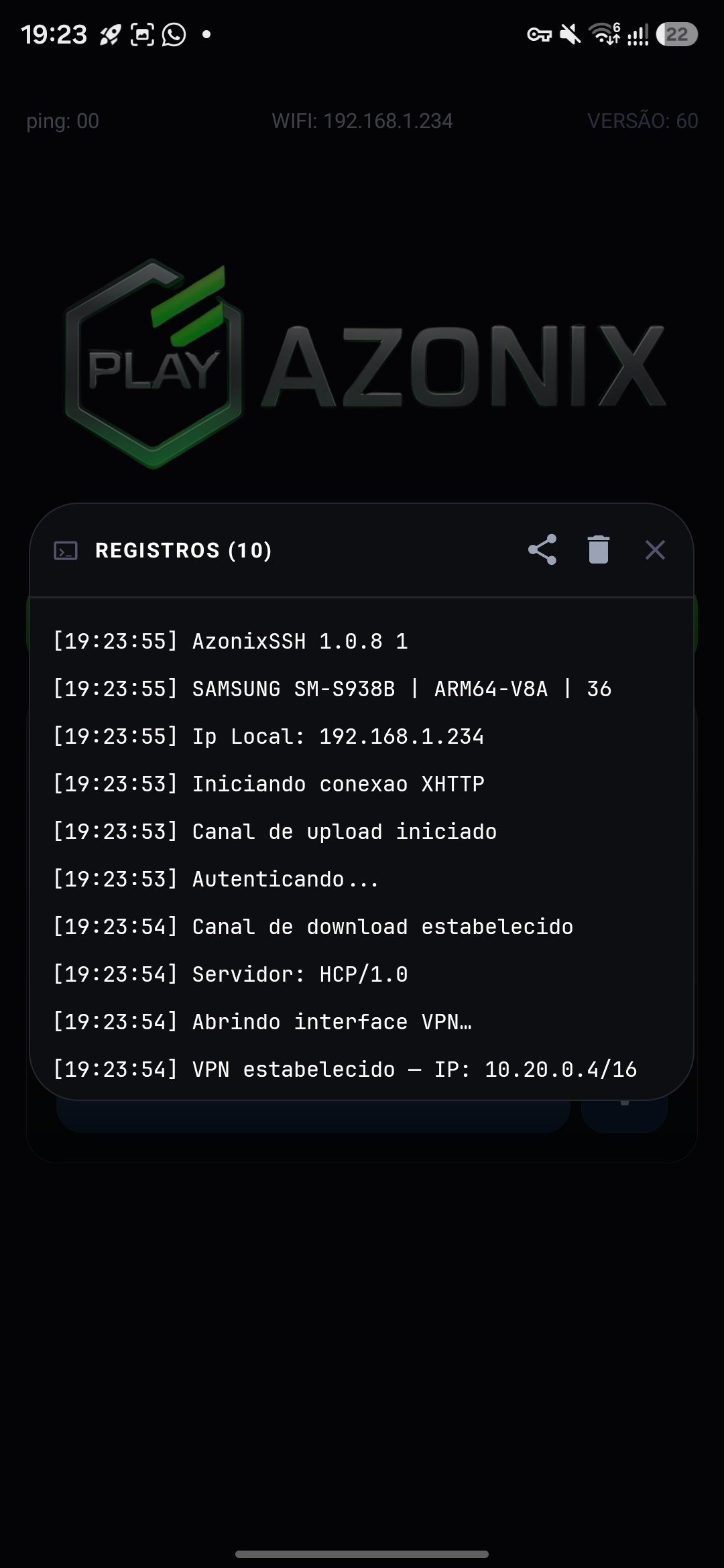Screen dimensions: 724x1568
Task: Select the Servidor: HCP/1.0 log line
Action: click(x=231, y=974)
